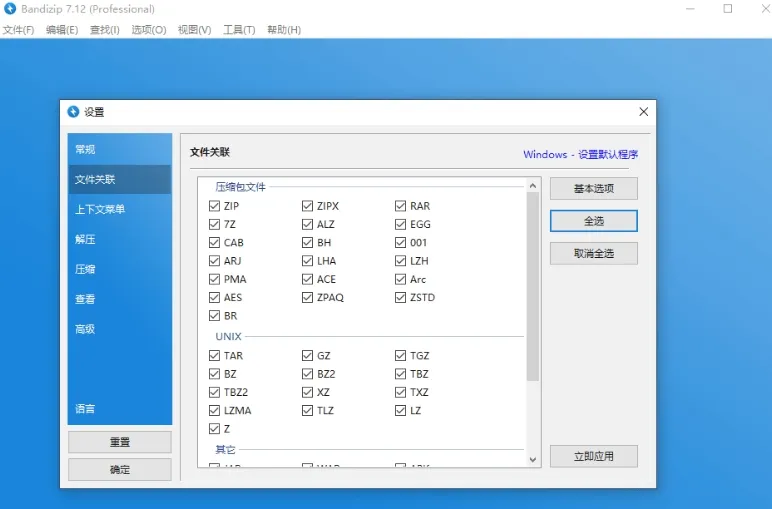772x509 pixels.
Task: Uncheck the TBZ association
Action: click(400, 374)
